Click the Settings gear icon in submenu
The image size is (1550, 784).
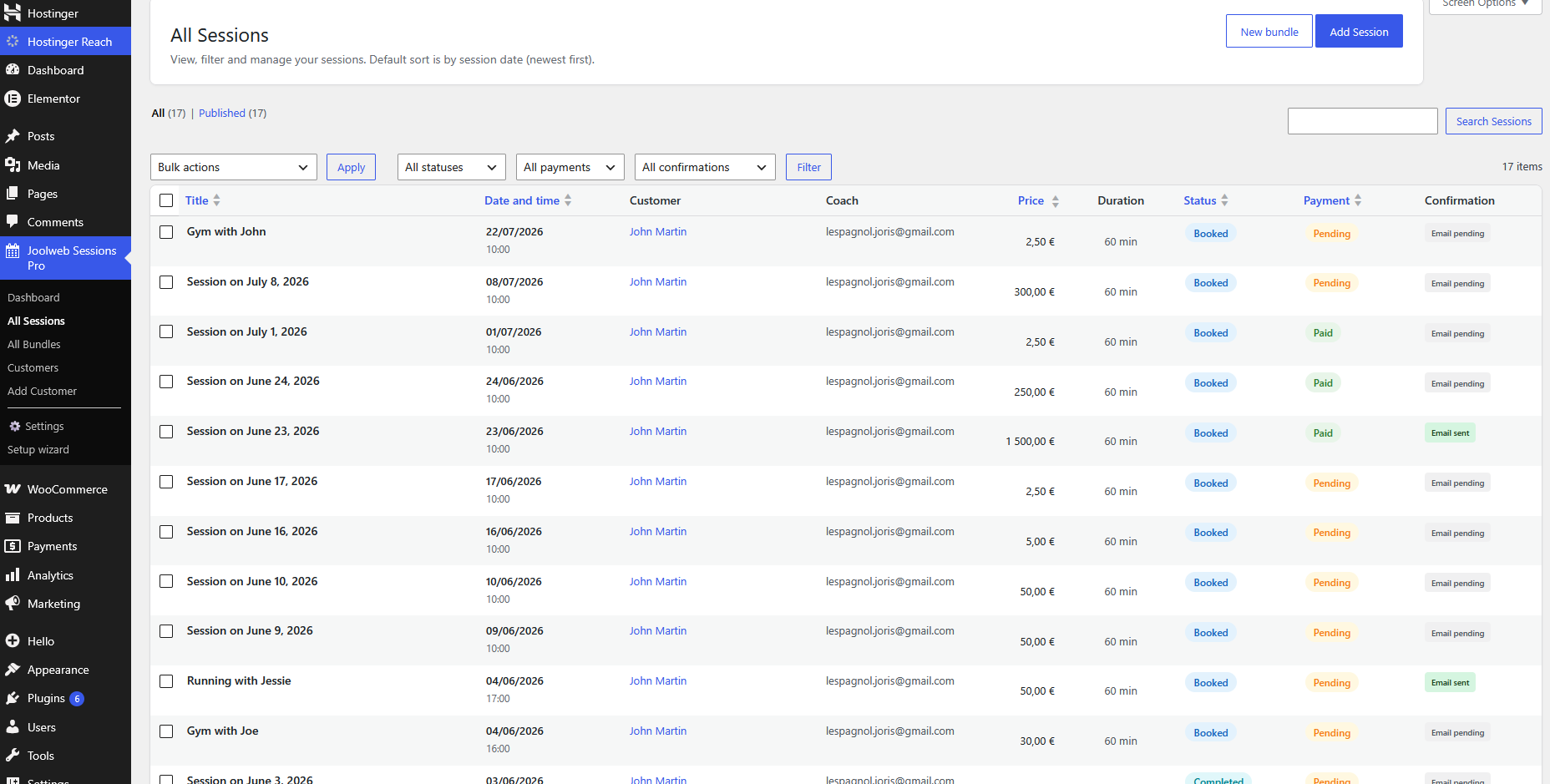click(x=15, y=426)
